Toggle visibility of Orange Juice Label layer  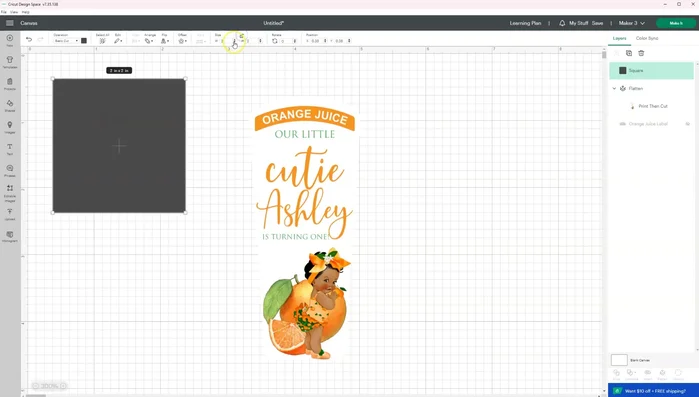point(688,124)
